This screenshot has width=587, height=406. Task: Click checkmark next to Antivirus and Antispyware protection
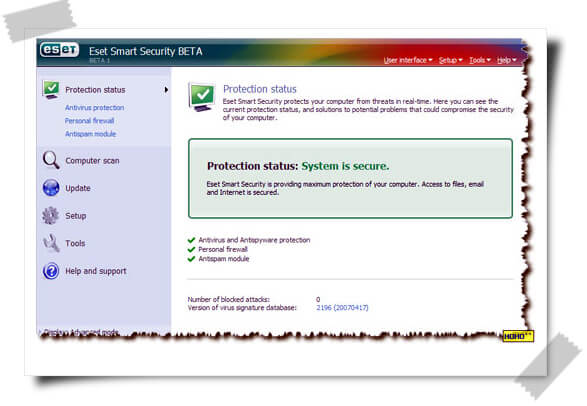(191, 240)
